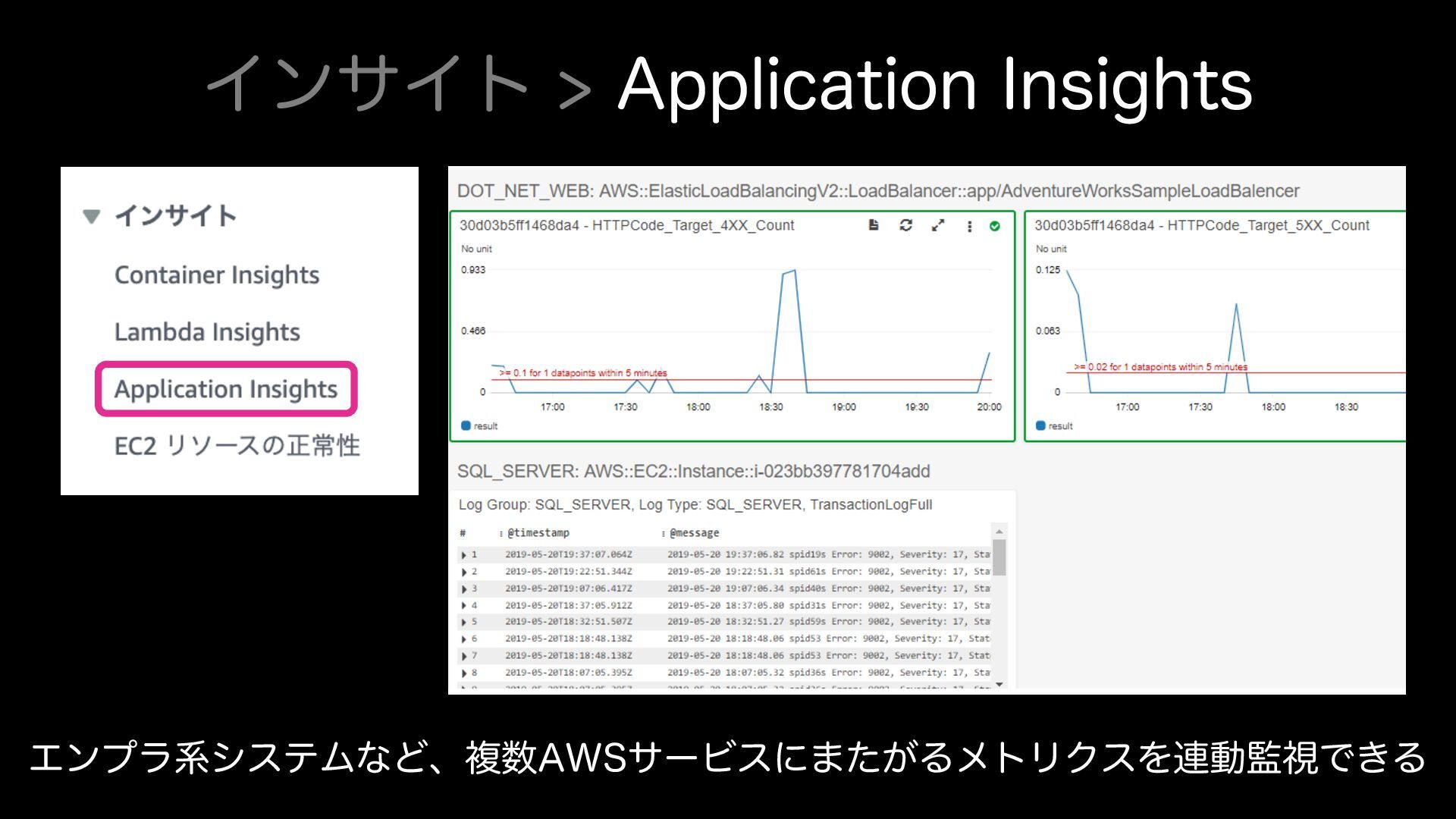
Task: Expand log row 4 details
Action: pyautogui.click(x=464, y=606)
